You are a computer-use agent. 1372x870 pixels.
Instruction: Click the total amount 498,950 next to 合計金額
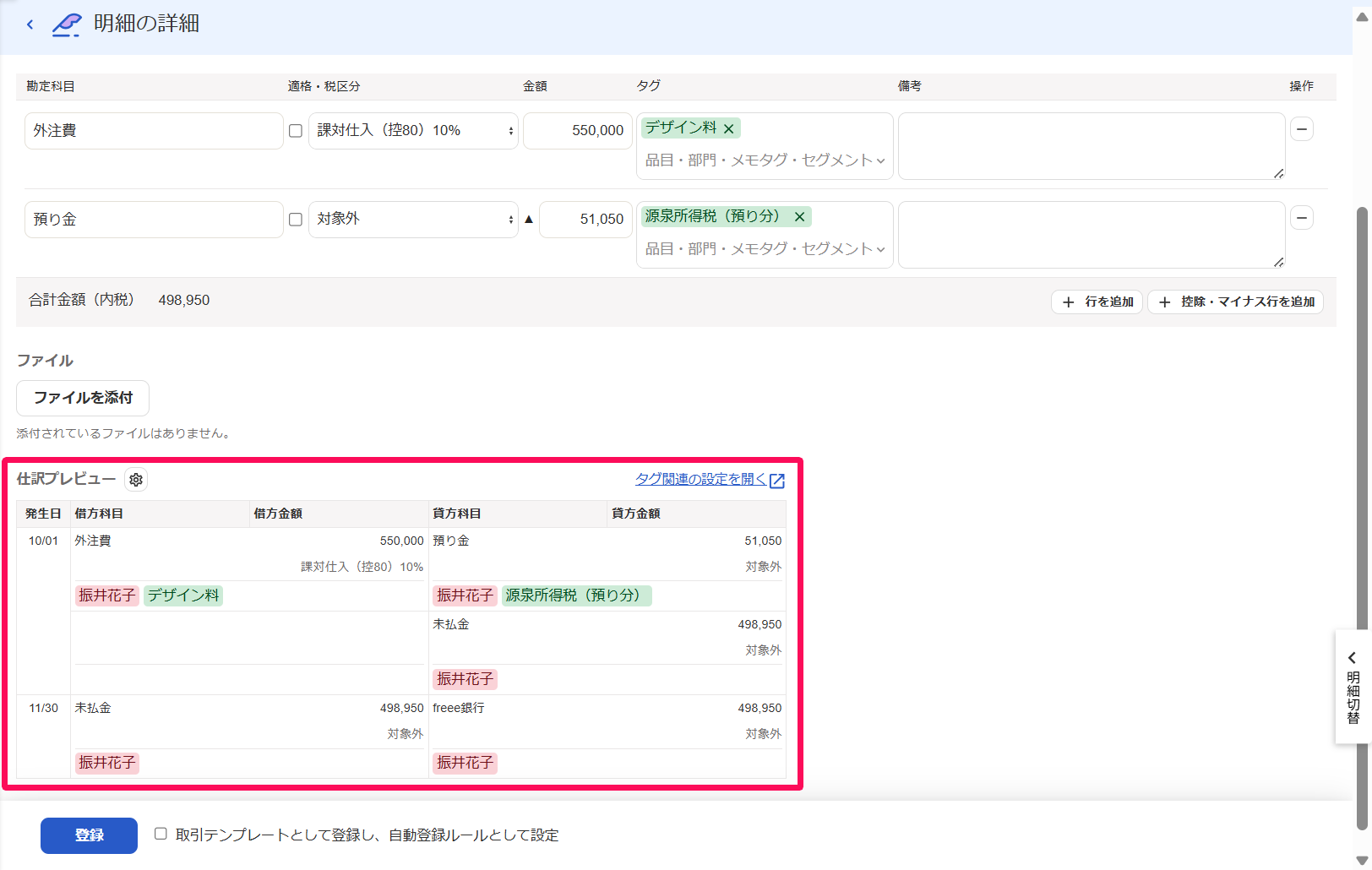point(184,300)
